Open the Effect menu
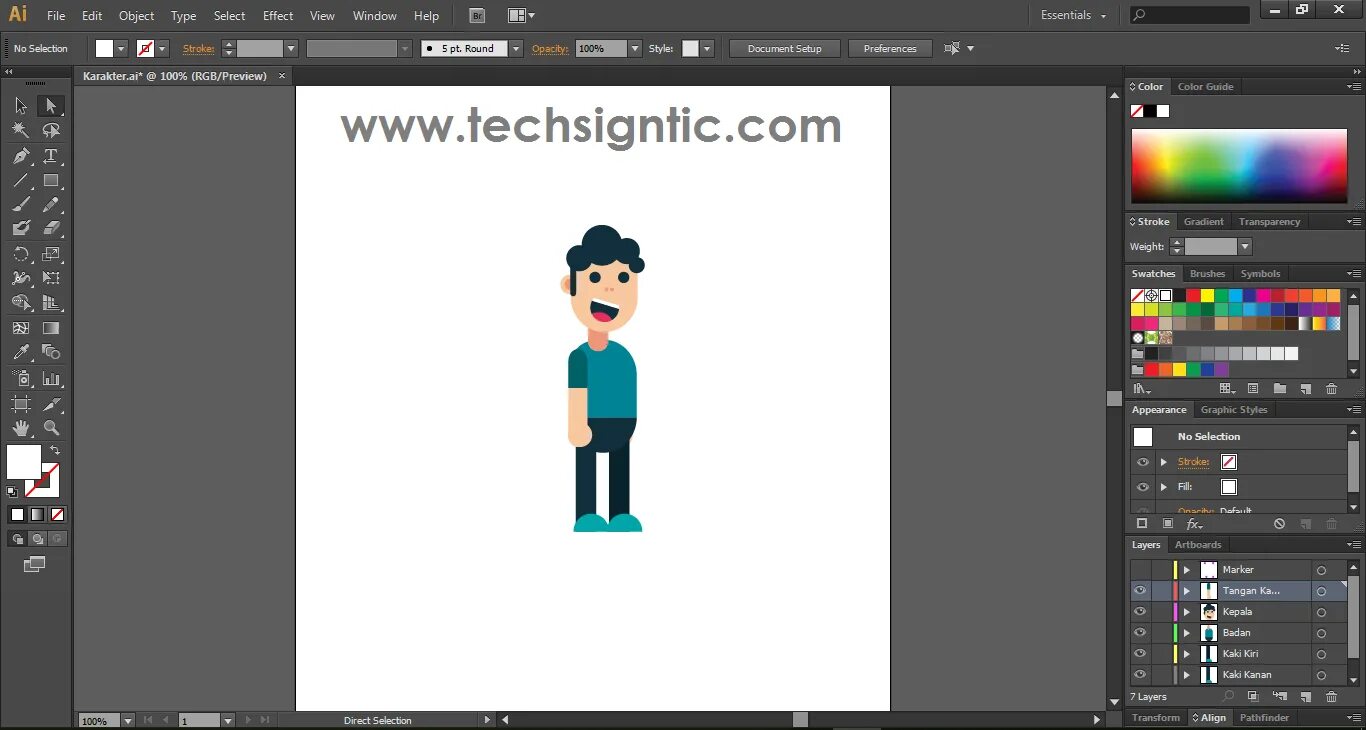 coord(278,16)
